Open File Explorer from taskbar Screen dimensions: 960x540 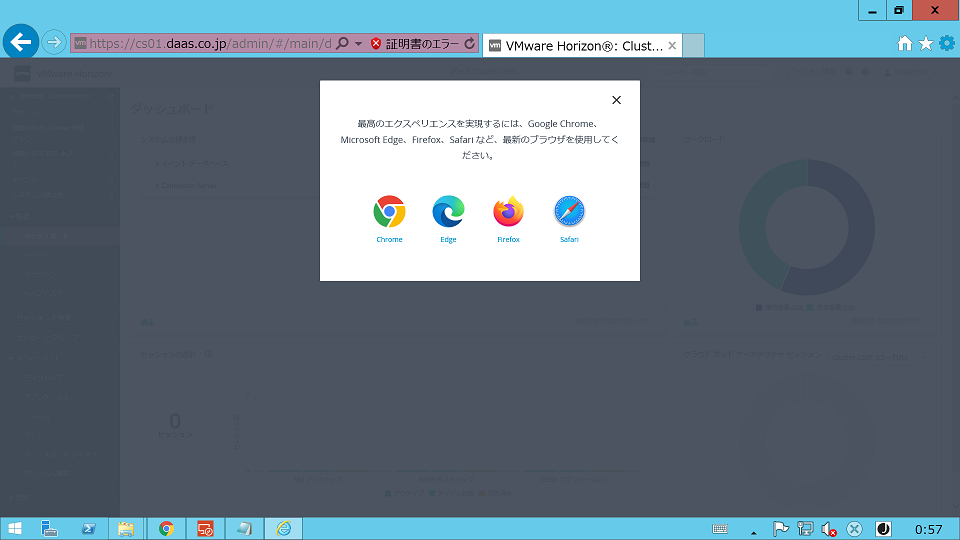126,528
